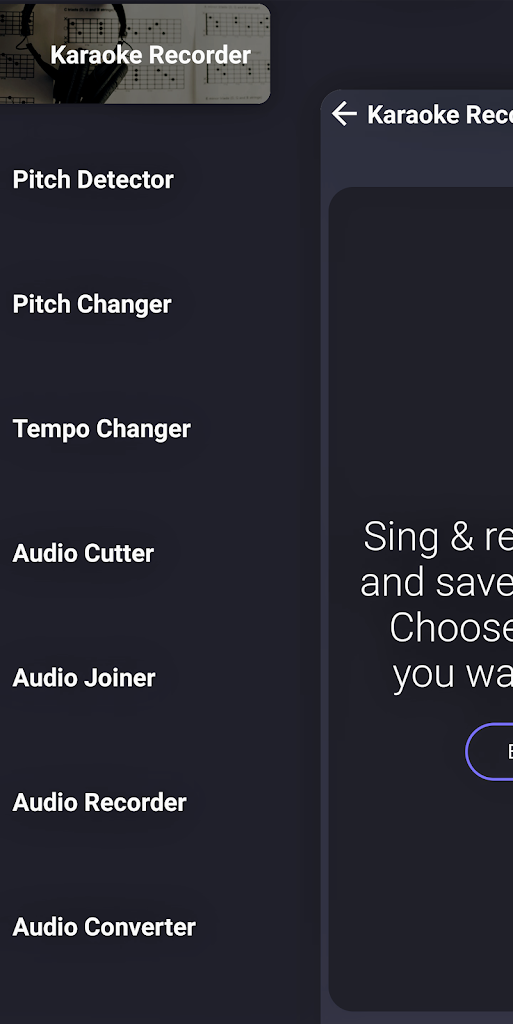The height and width of the screenshot is (1024, 513).
Task: Click the 'you wa...' line of text
Action: (453, 675)
